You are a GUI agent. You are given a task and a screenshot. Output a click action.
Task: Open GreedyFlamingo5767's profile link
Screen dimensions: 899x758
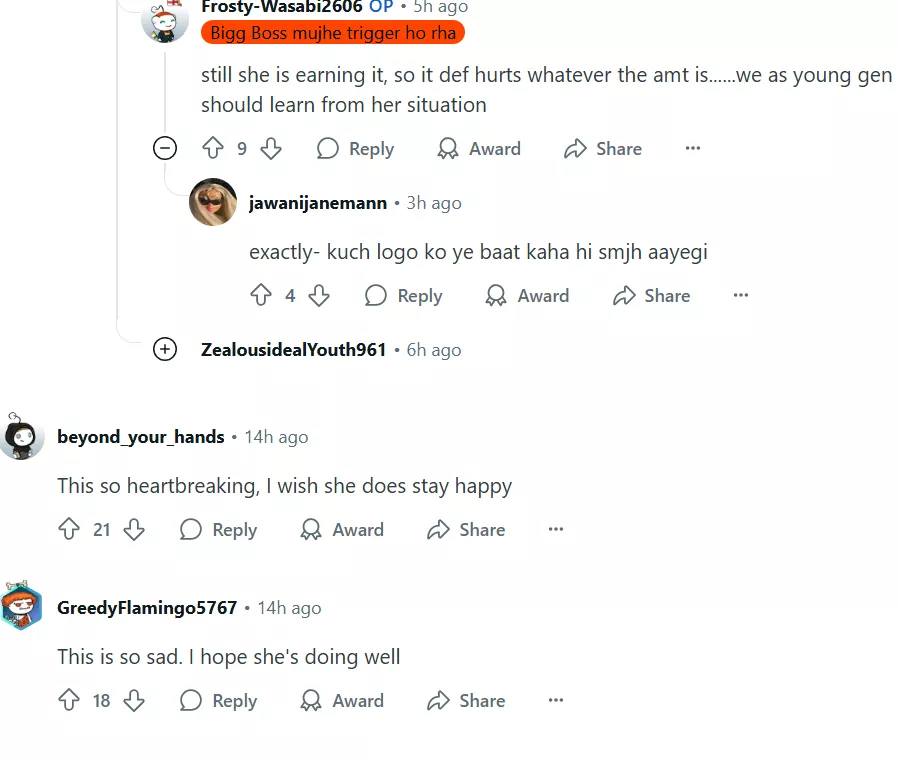[x=147, y=608]
